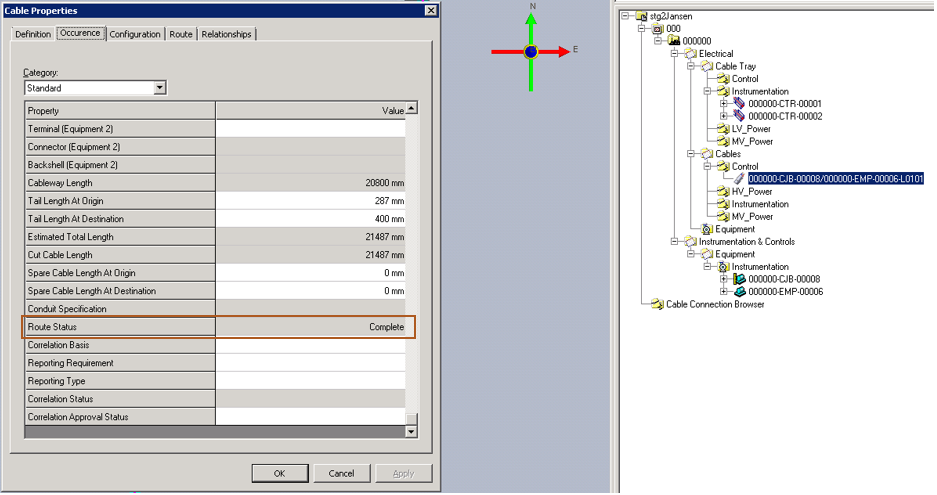This screenshot has height=495, width=937.
Task: Click the Tail Length At Origin value field
Action: tap(311, 201)
